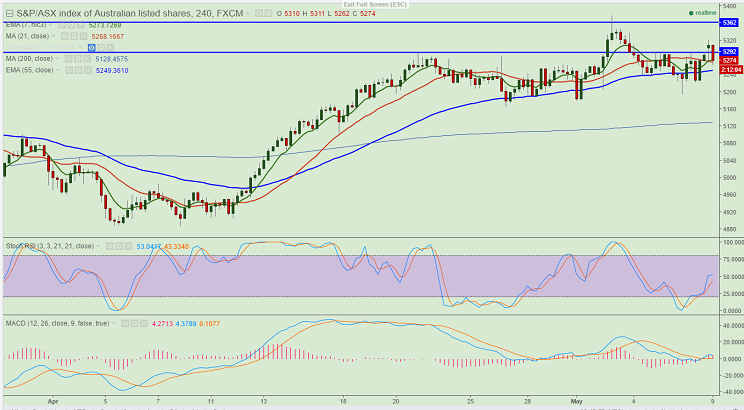Collapse the chart legend with the minus box
The height and width of the screenshot is (410, 744).
pyautogui.click(x=9, y=14)
